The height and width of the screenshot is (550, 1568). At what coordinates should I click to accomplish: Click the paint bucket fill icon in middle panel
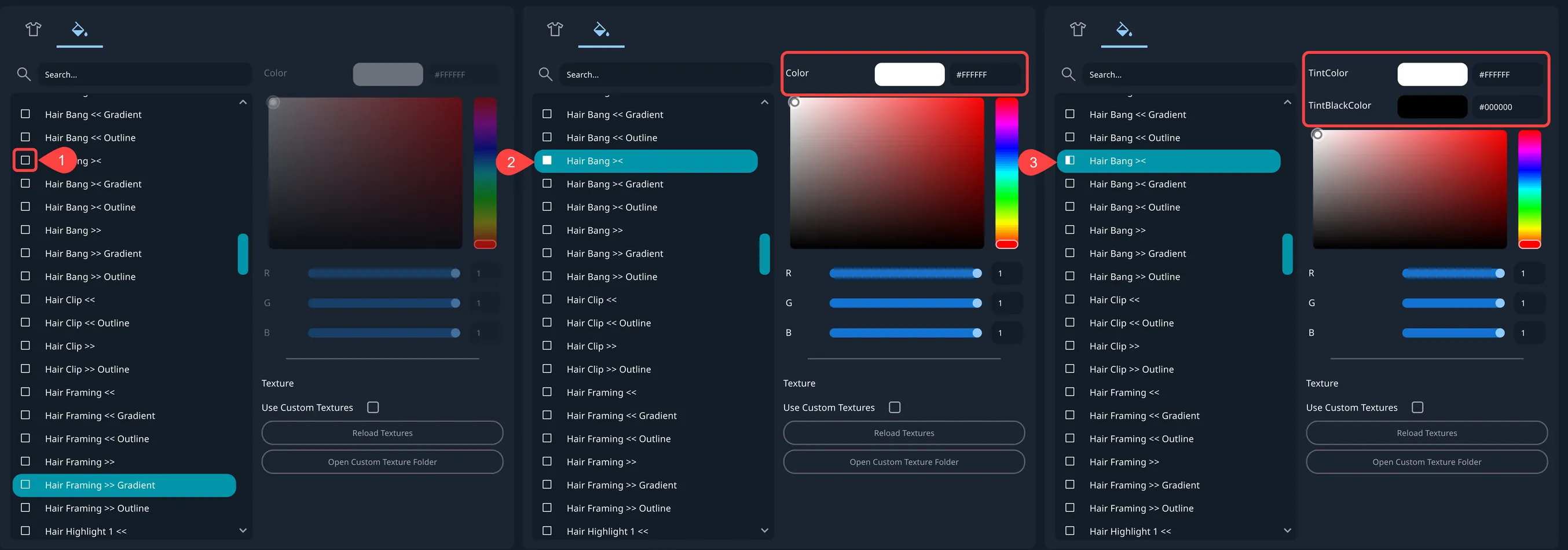(601, 28)
